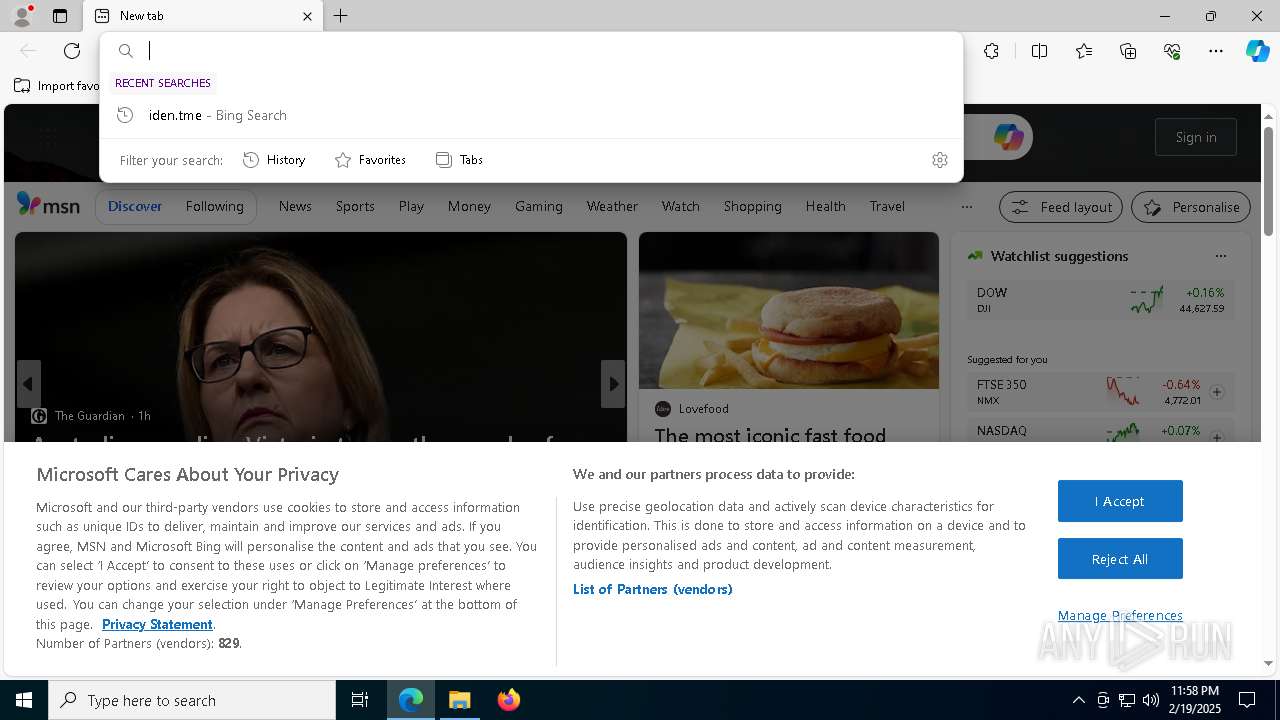The height and width of the screenshot is (720, 1280).
Task: Open the volume tray icon
Action: [x=1151, y=700]
